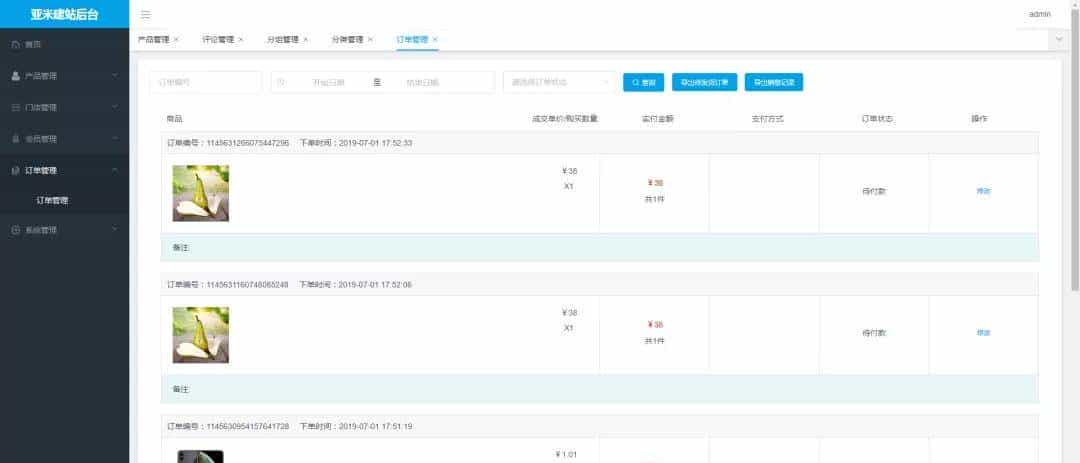Expand the 会员管理 sidebar menu
Screen dimensions: 1080x463
[115, 139]
